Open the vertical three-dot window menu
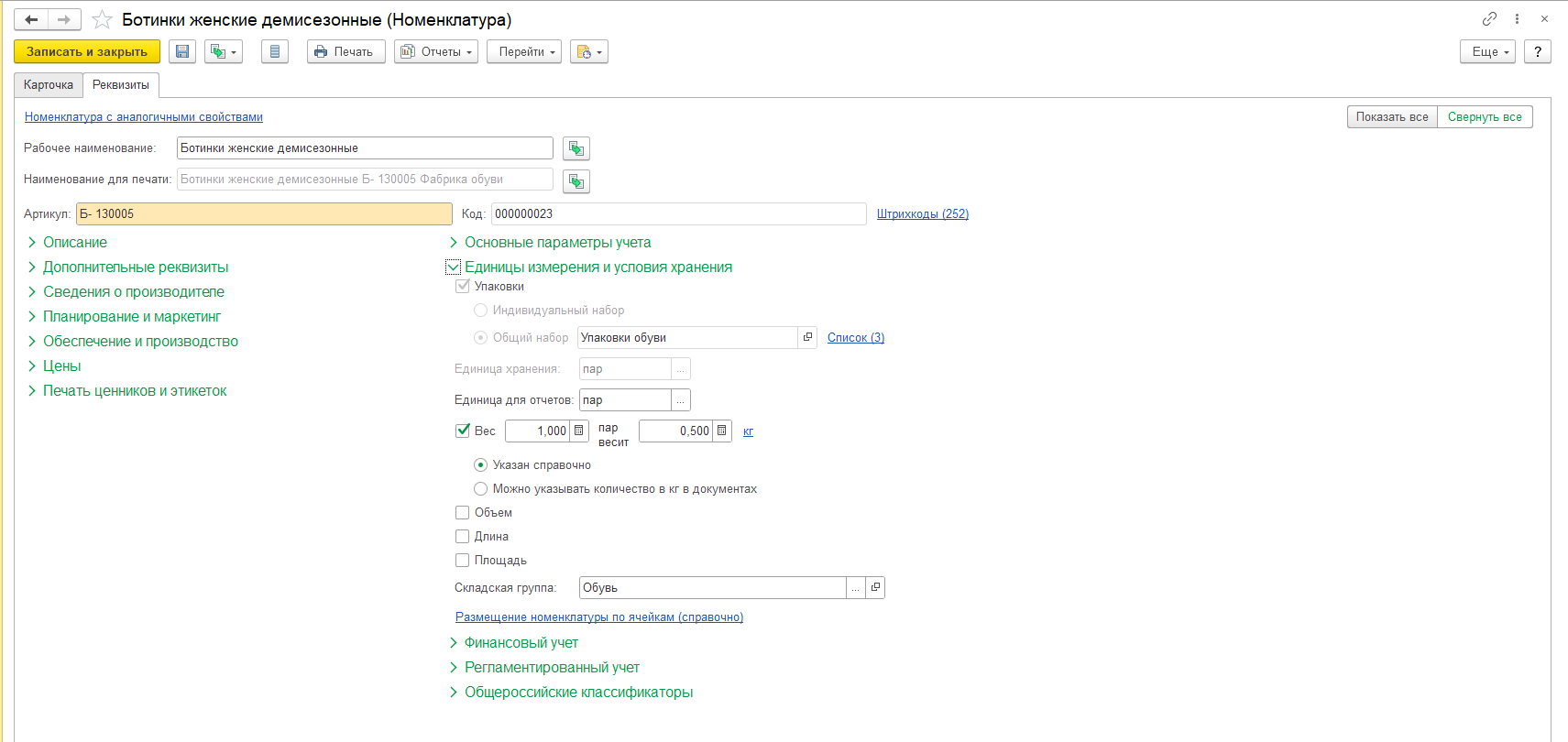1568x742 pixels. pyautogui.click(x=1517, y=19)
